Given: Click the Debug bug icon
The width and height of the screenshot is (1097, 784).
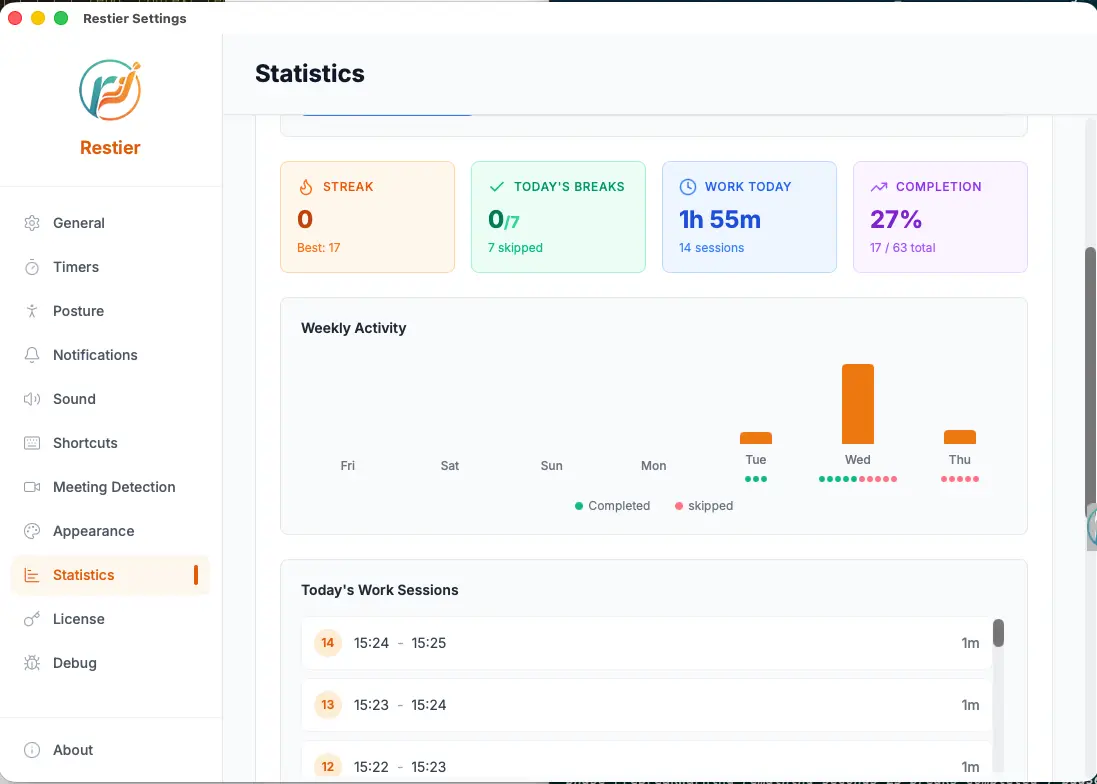Looking at the screenshot, I should pyautogui.click(x=32, y=664).
